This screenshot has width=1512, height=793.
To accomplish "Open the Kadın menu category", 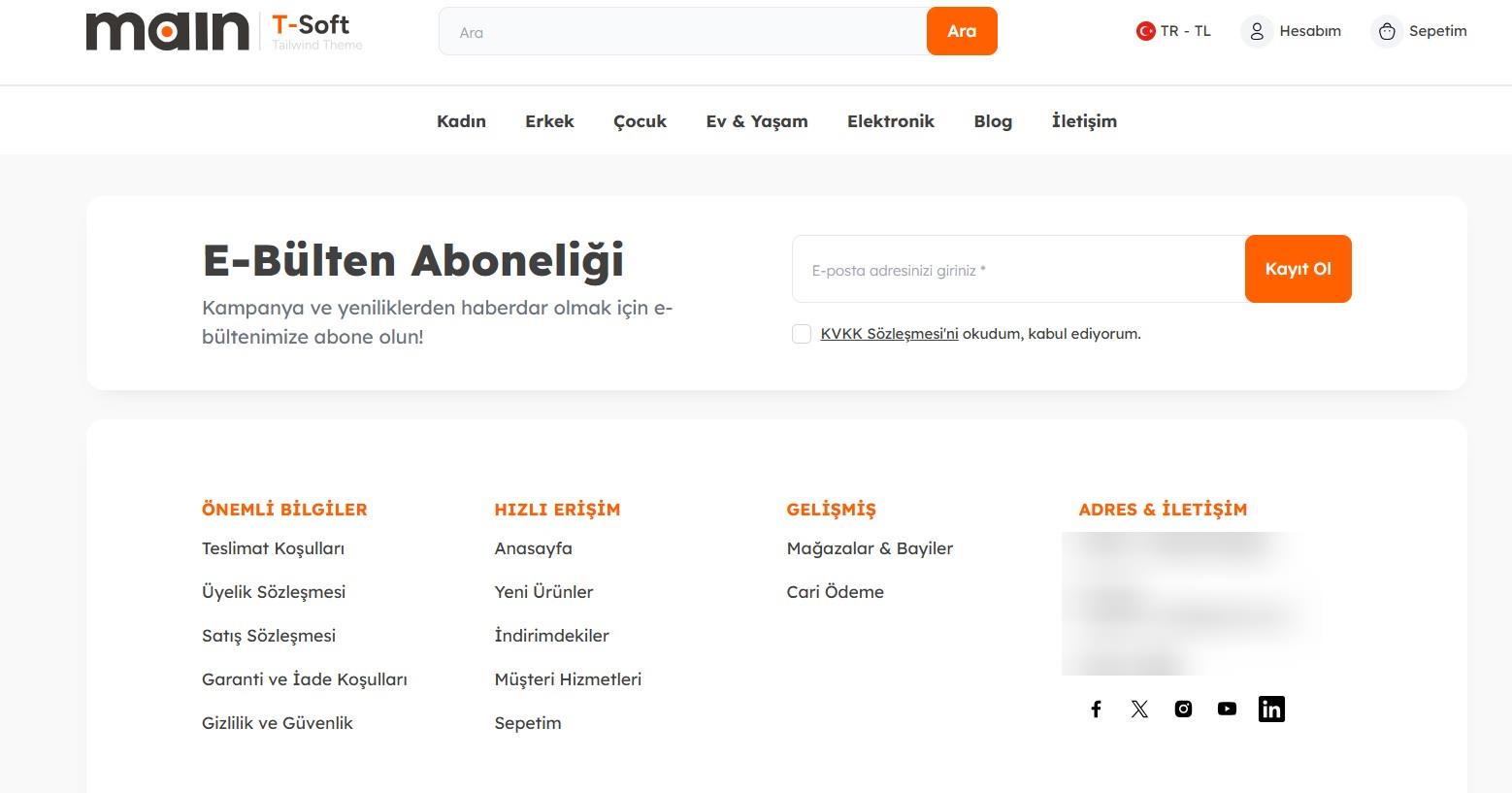I will click(461, 121).
